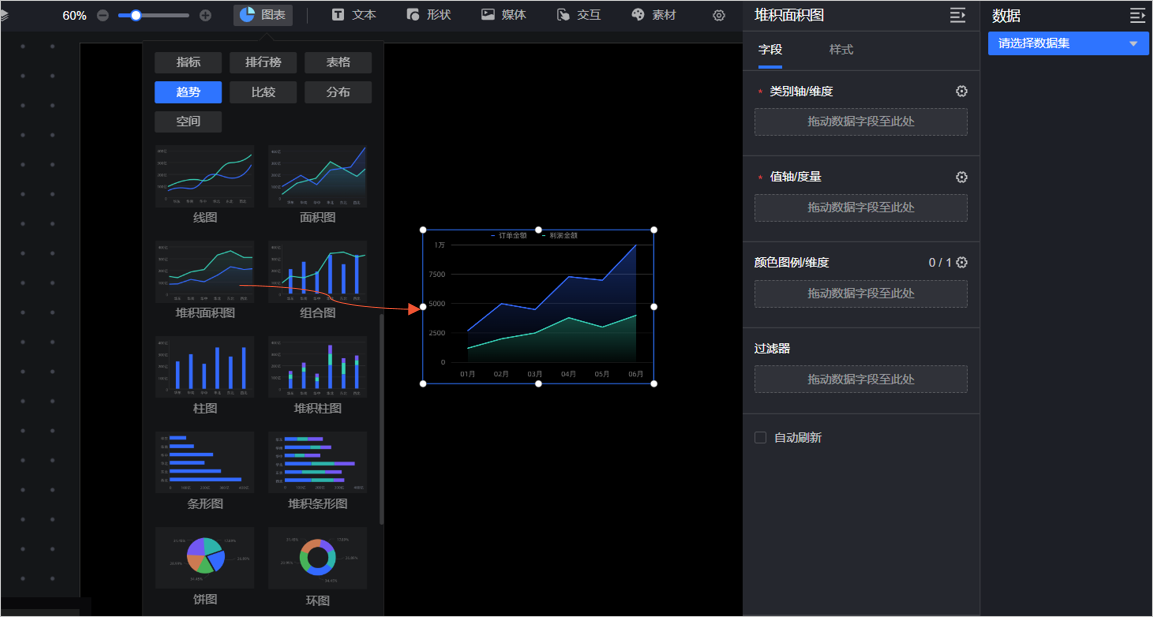This screenshot has width=1153, height=617.
Task: Open the 图表 chart menu
Action: point(263,15)
